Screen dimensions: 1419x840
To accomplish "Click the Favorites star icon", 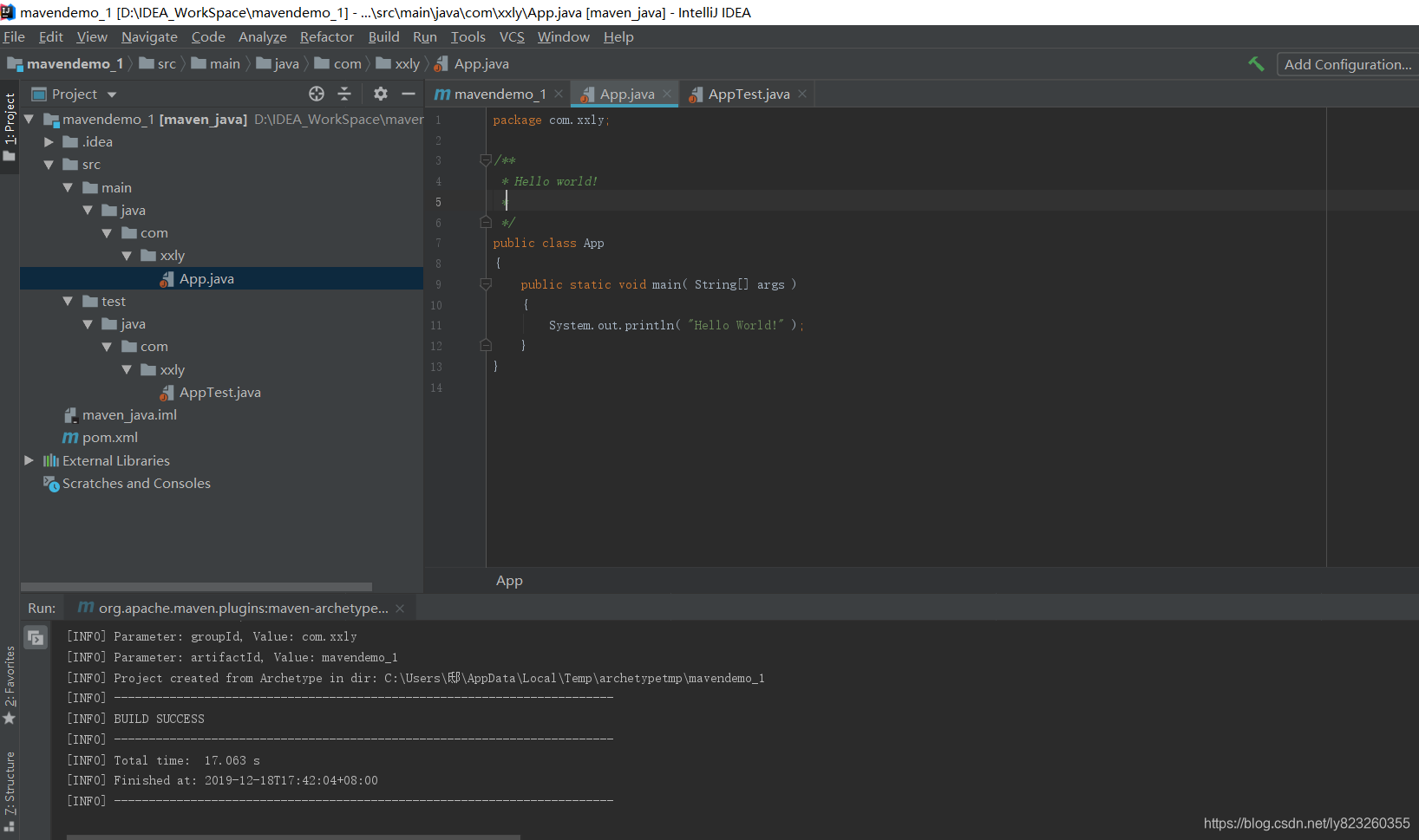I will tap(10, 718).
